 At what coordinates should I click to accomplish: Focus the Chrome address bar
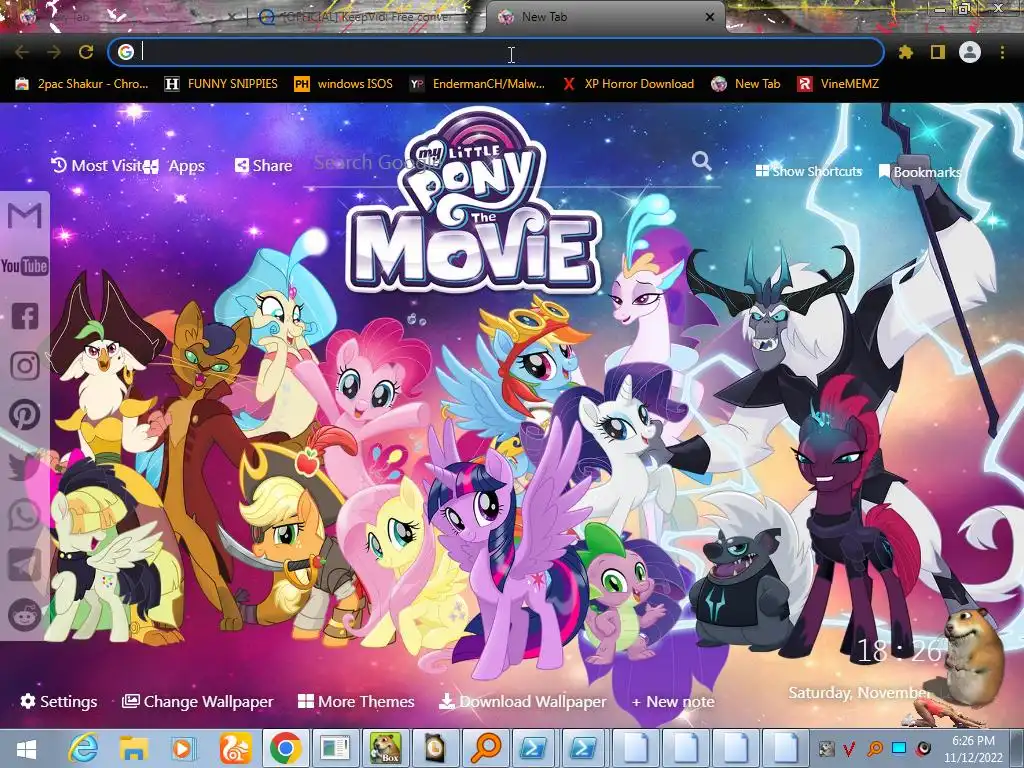tap(496, 52)
